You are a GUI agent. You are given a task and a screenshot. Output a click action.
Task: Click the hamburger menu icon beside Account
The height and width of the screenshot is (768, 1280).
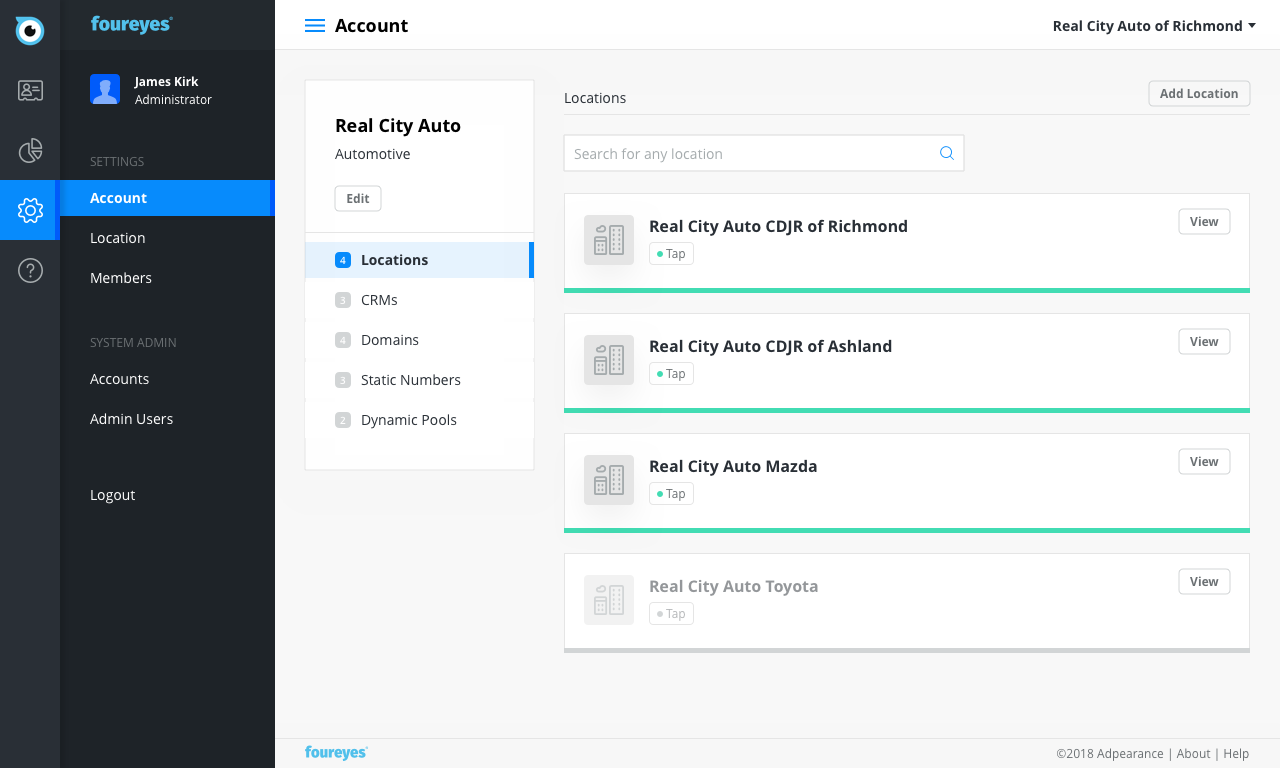[x=315, y=26]
